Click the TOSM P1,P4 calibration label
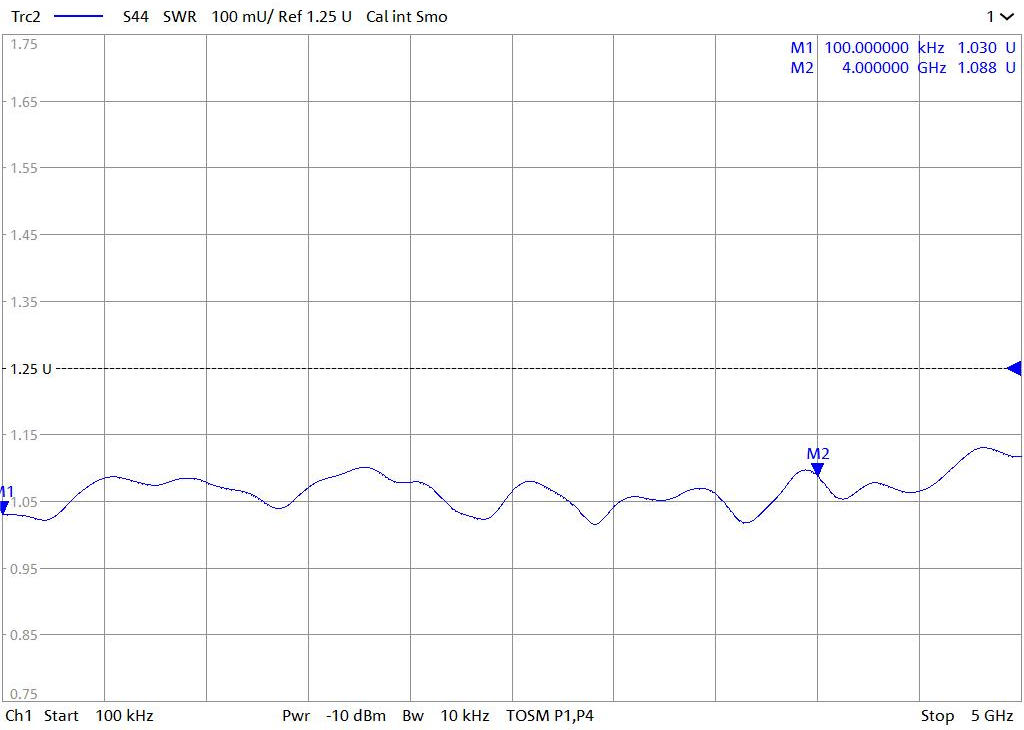The image size is (1024, 730). point(550,716)
